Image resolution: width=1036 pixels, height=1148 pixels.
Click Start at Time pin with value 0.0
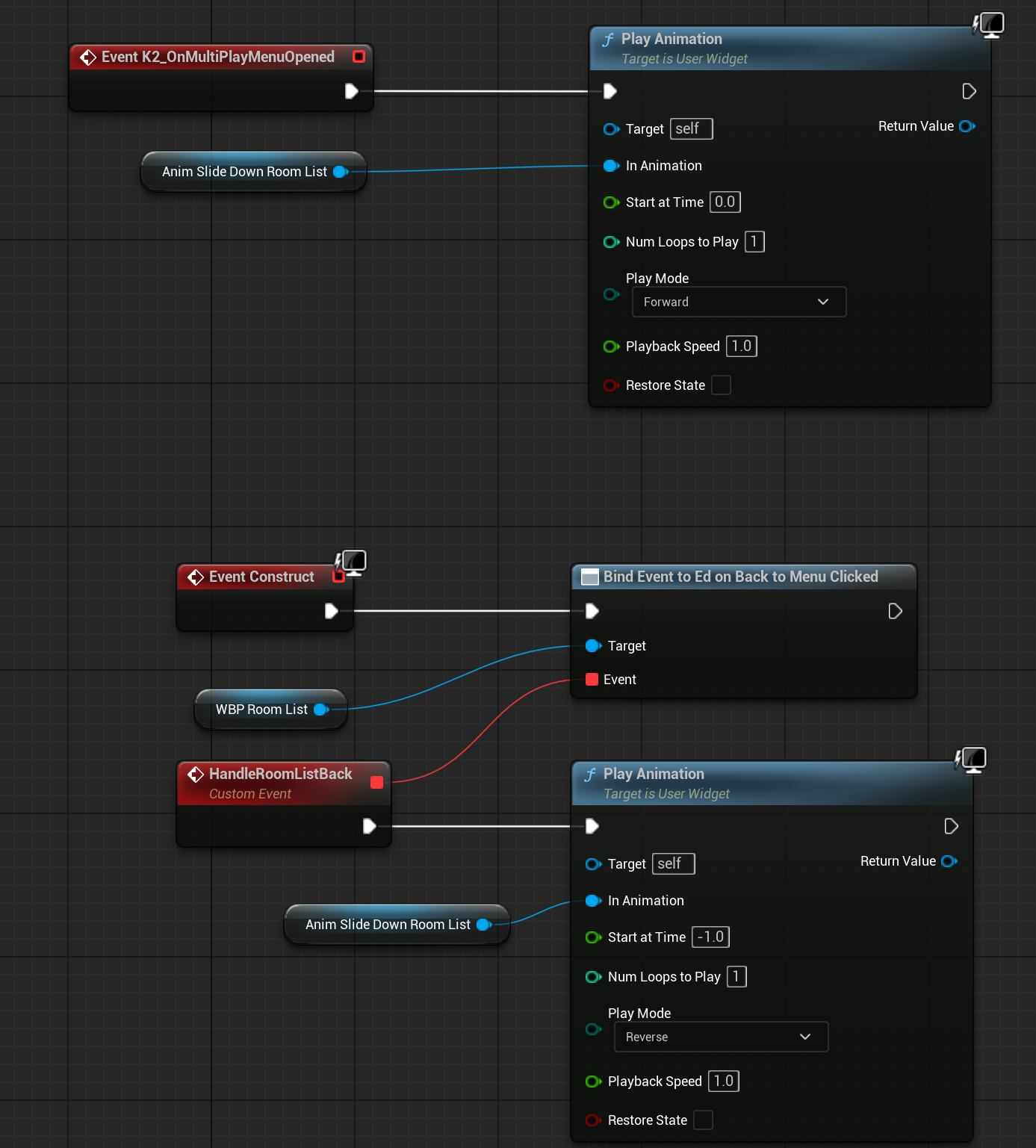point(611,202)
